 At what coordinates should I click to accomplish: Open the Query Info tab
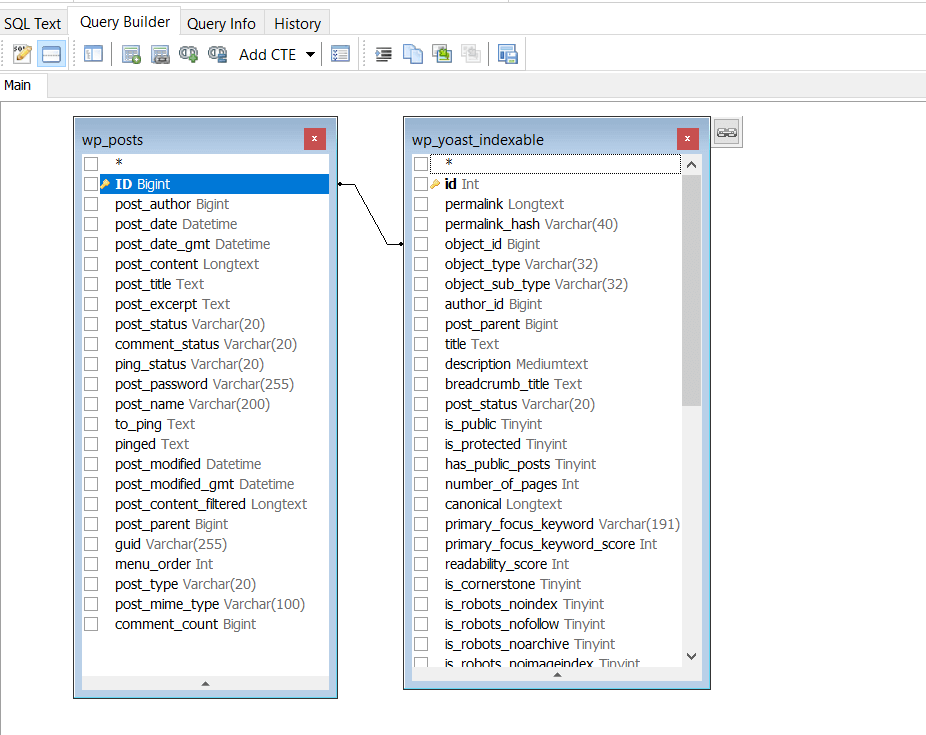(221, 24)
